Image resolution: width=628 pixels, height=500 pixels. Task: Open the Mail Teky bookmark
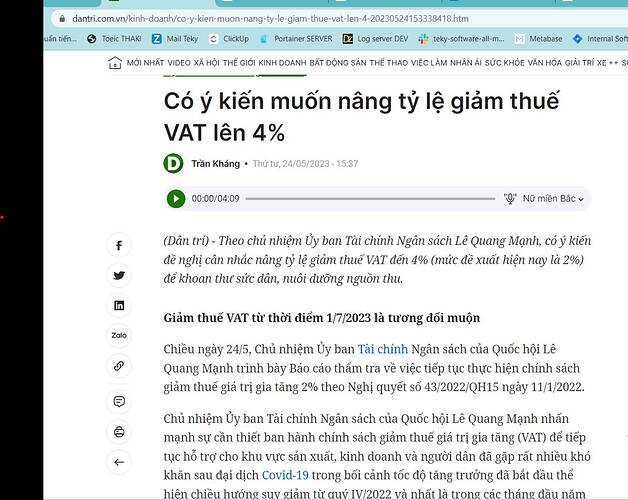pyautogui.click(x=175, y=39)
